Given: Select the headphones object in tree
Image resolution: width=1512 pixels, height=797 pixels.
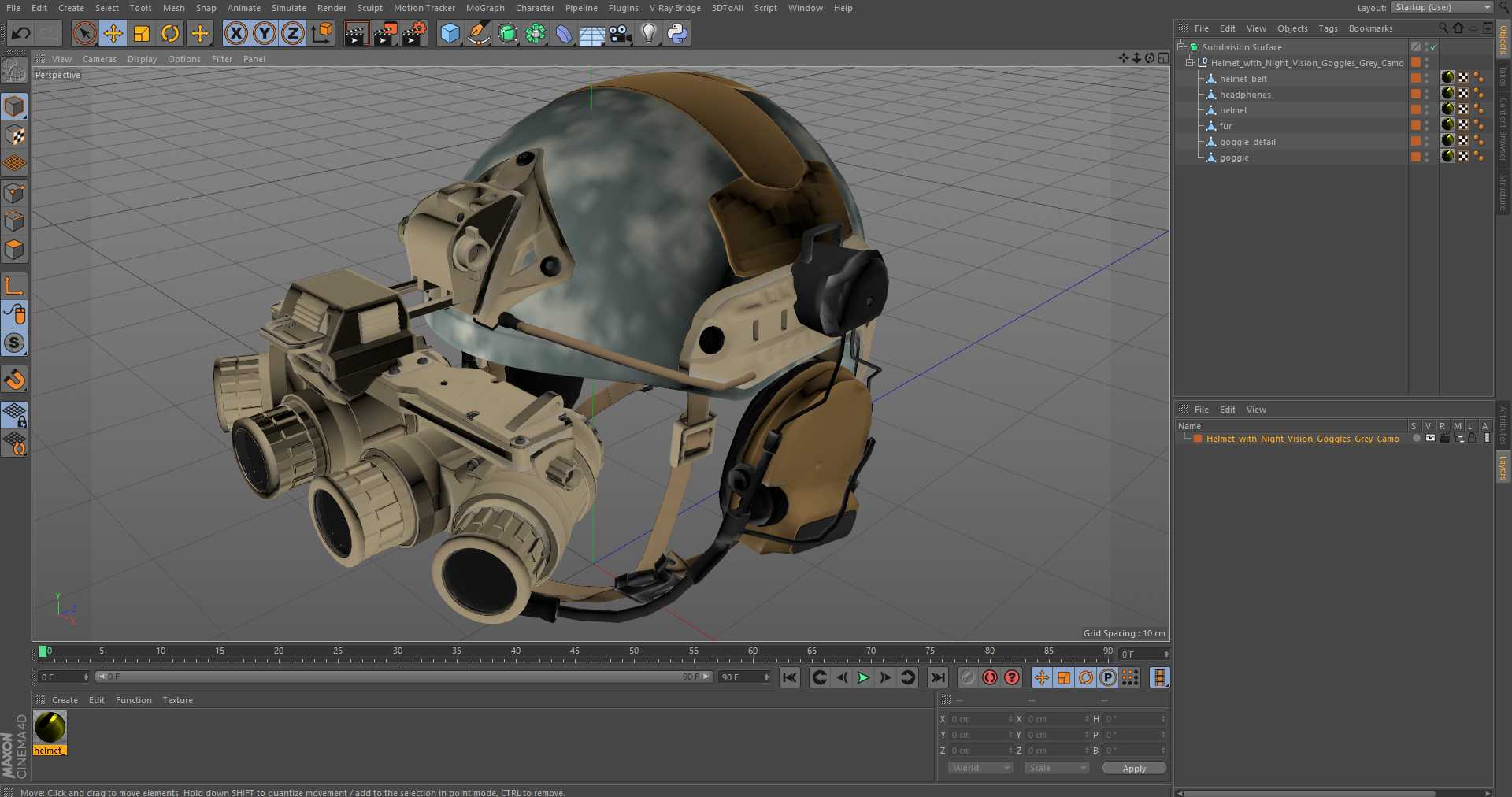Looking at the screenshot, I should click(x=1245, y=95).
